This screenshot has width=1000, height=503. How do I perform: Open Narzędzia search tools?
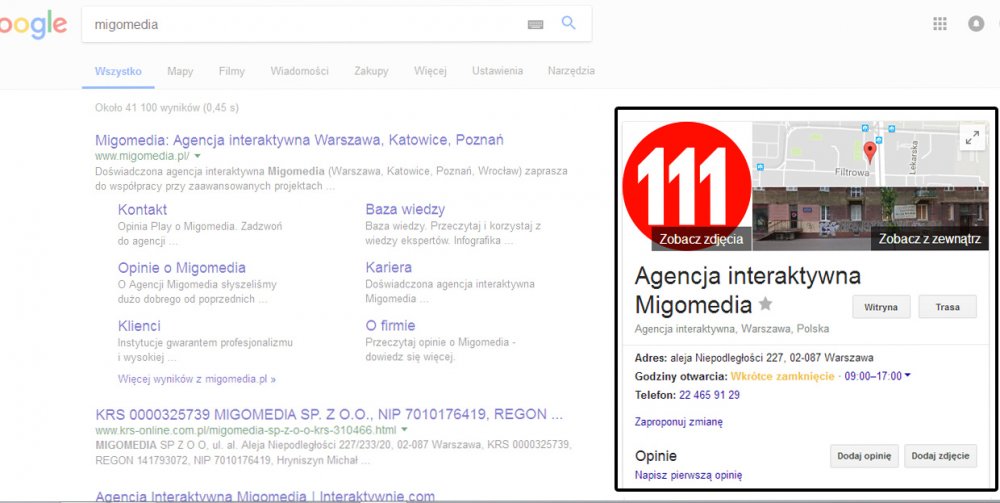571,71
